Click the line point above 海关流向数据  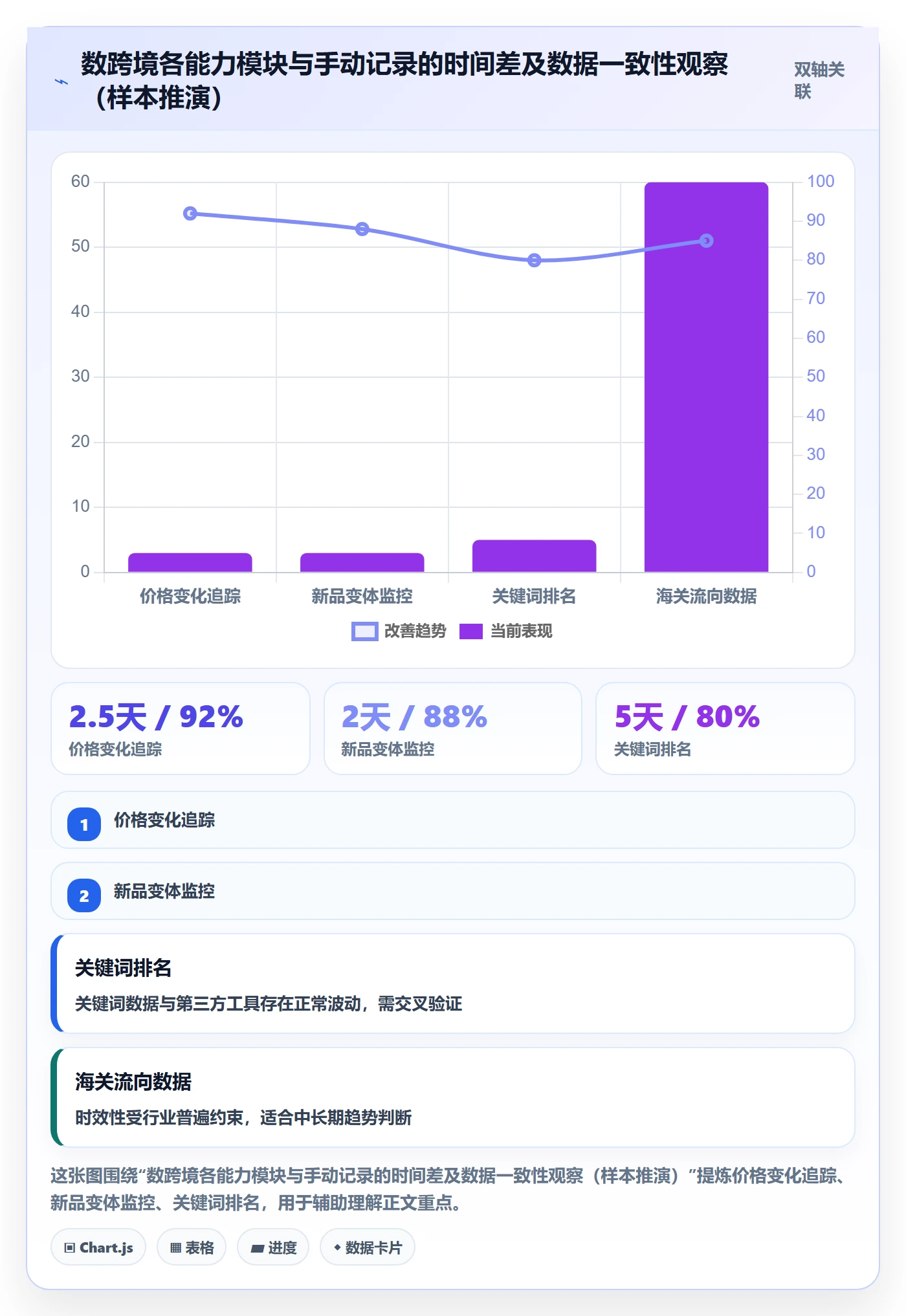[706, 241]
